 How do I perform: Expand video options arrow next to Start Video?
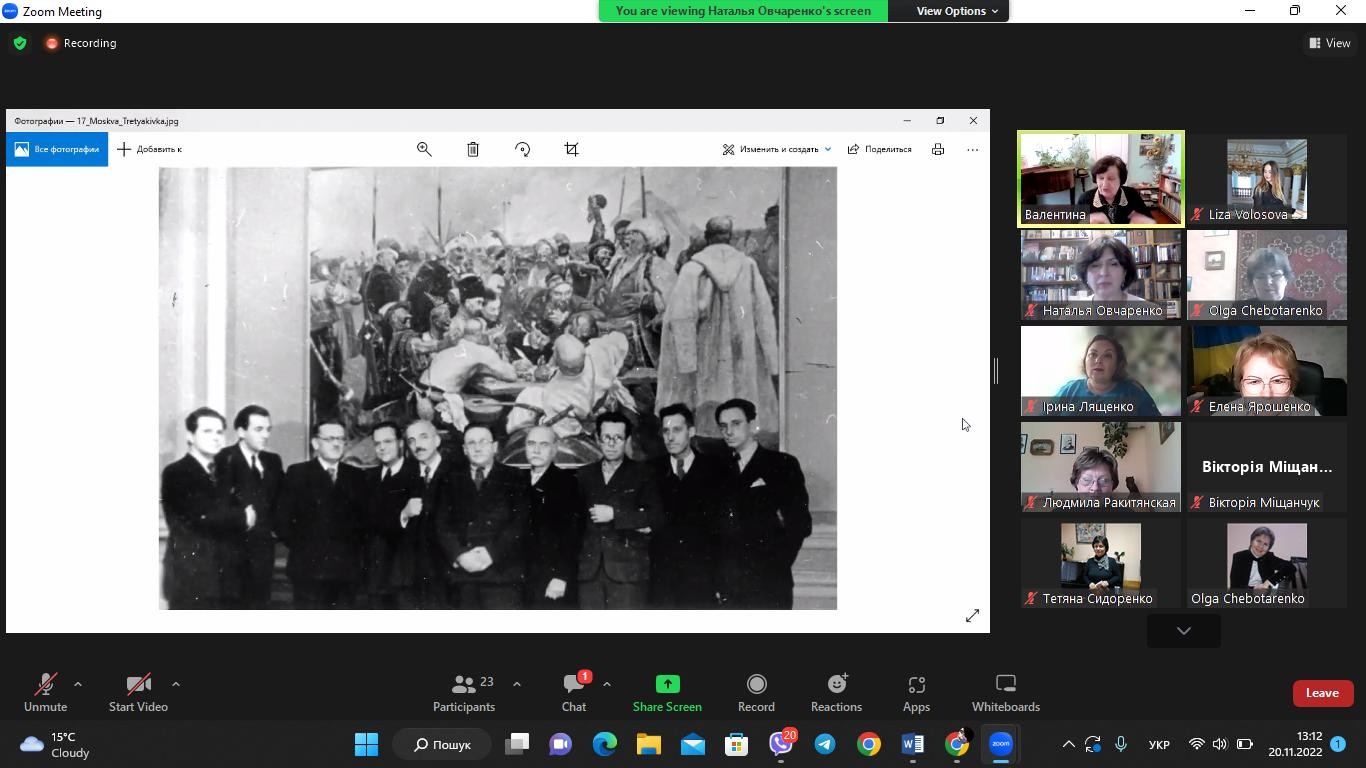(x=176, y=684)
